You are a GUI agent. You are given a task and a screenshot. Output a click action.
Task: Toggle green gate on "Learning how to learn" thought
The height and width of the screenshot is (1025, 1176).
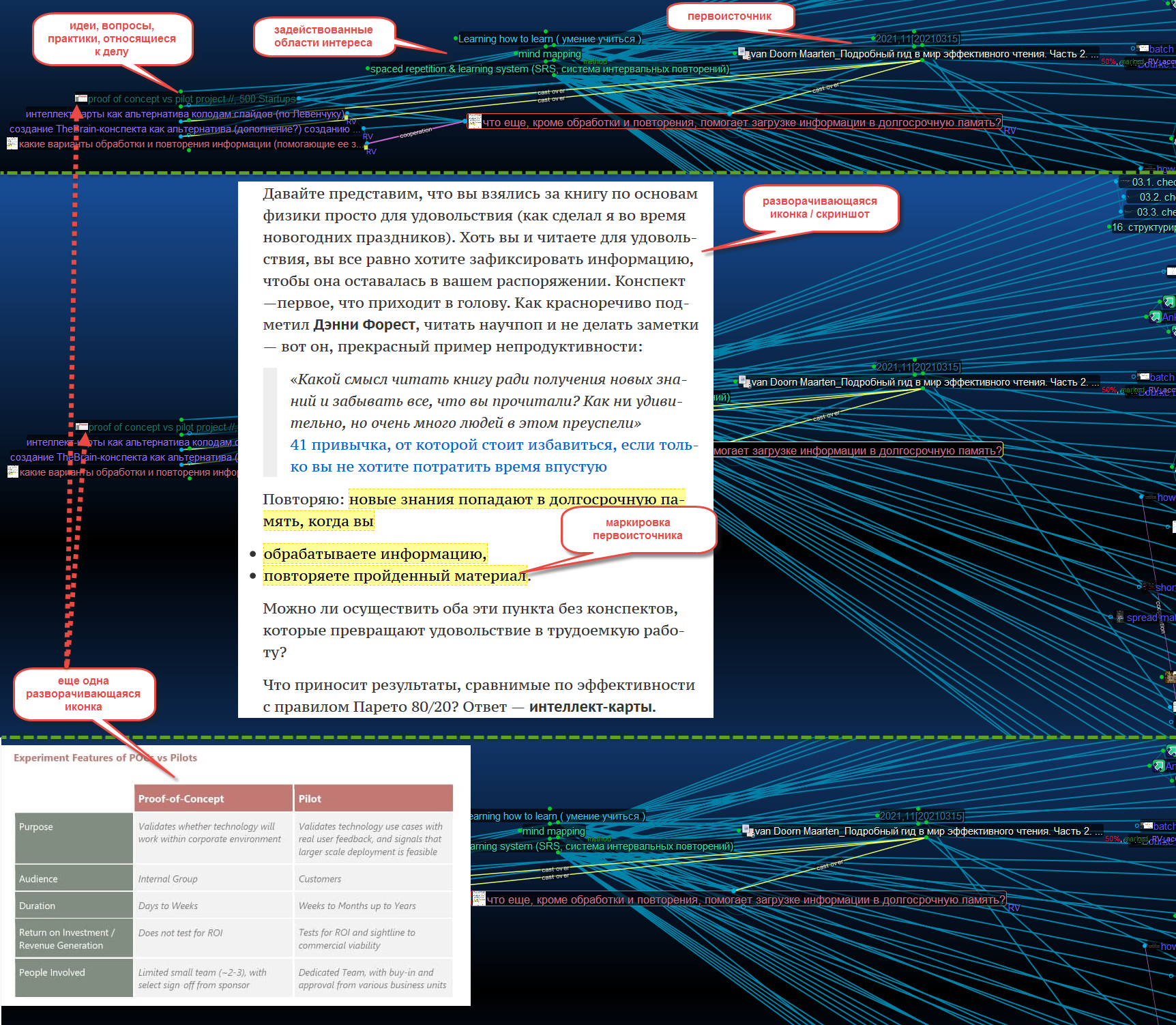coord(456,39)
